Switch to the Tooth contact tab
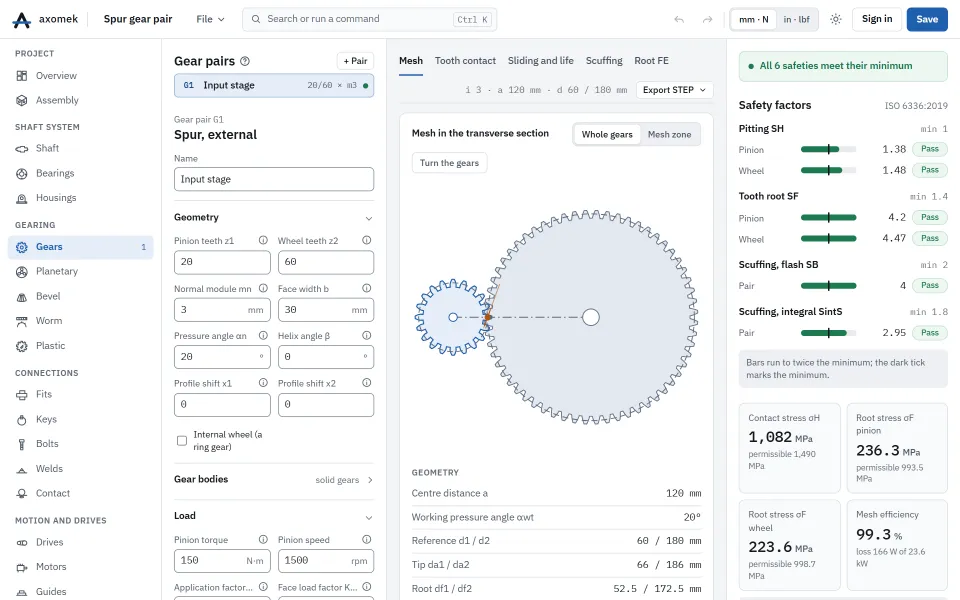This screenshot has width=960, height=600. click(465, 61)
